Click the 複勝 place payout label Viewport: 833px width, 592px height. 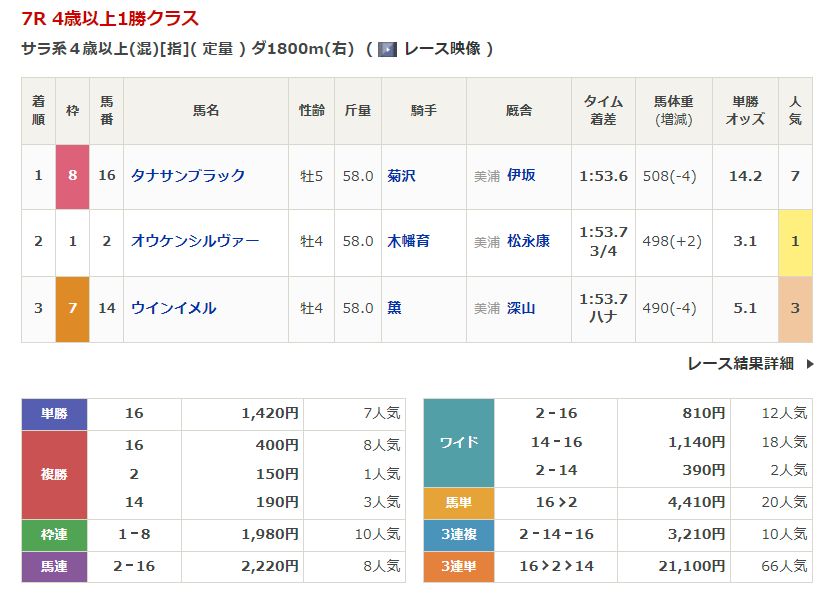[55, 474]
